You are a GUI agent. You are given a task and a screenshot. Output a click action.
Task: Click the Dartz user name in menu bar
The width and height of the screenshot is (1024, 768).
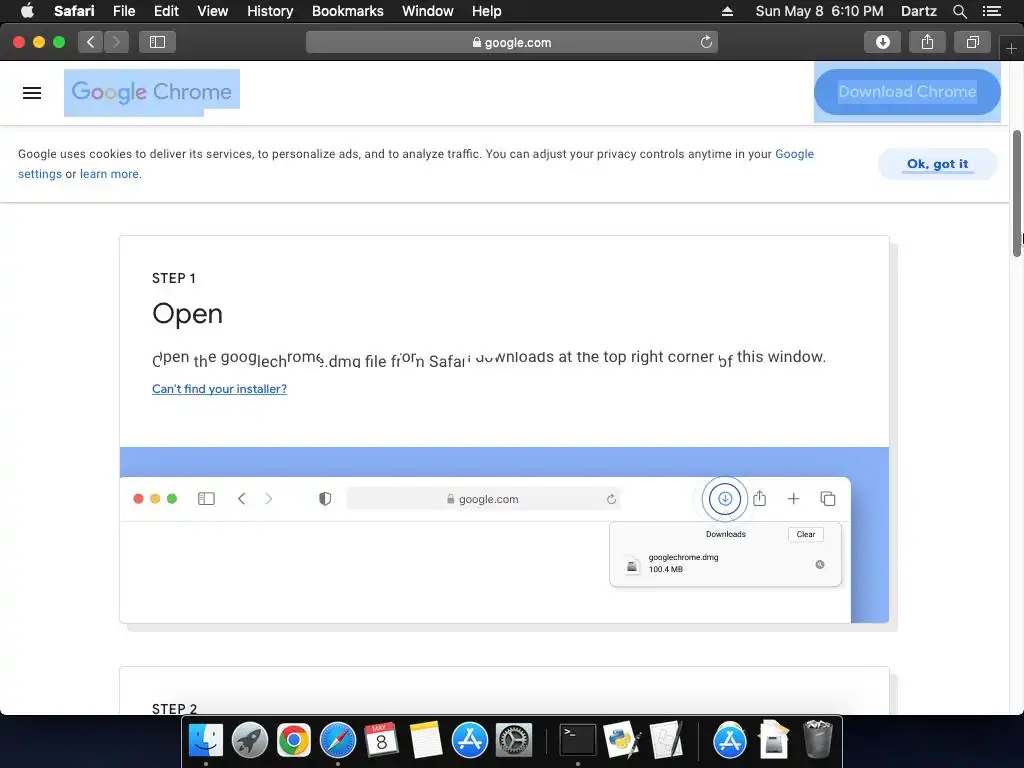[x=918, y=11]
